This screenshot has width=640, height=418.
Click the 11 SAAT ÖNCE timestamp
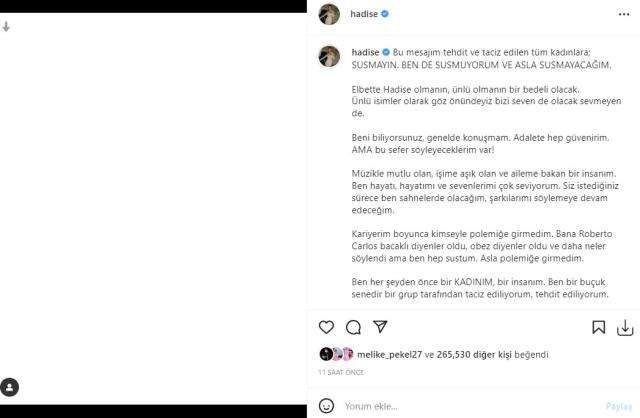(x=341, y=372)
